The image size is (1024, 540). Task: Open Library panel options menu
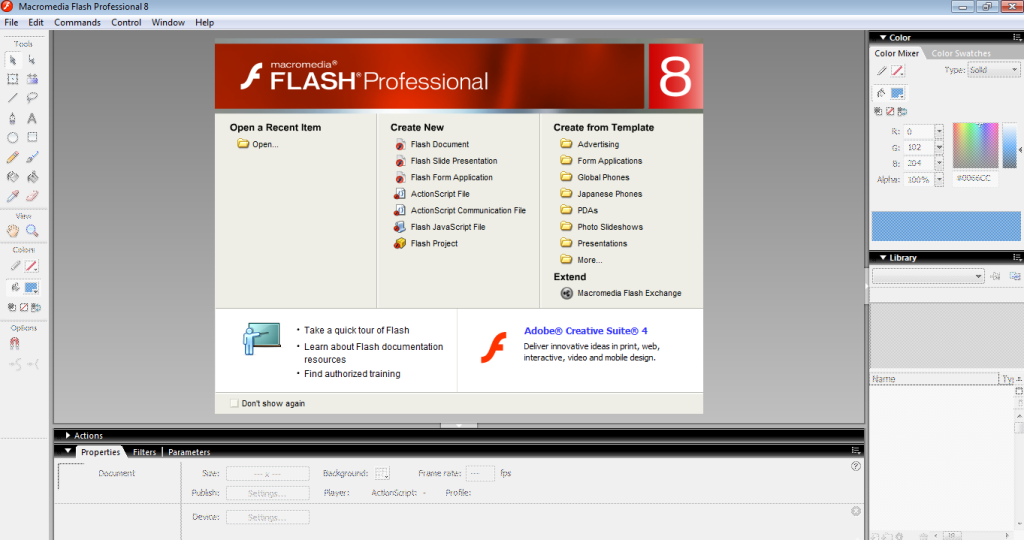point(1016,257)
